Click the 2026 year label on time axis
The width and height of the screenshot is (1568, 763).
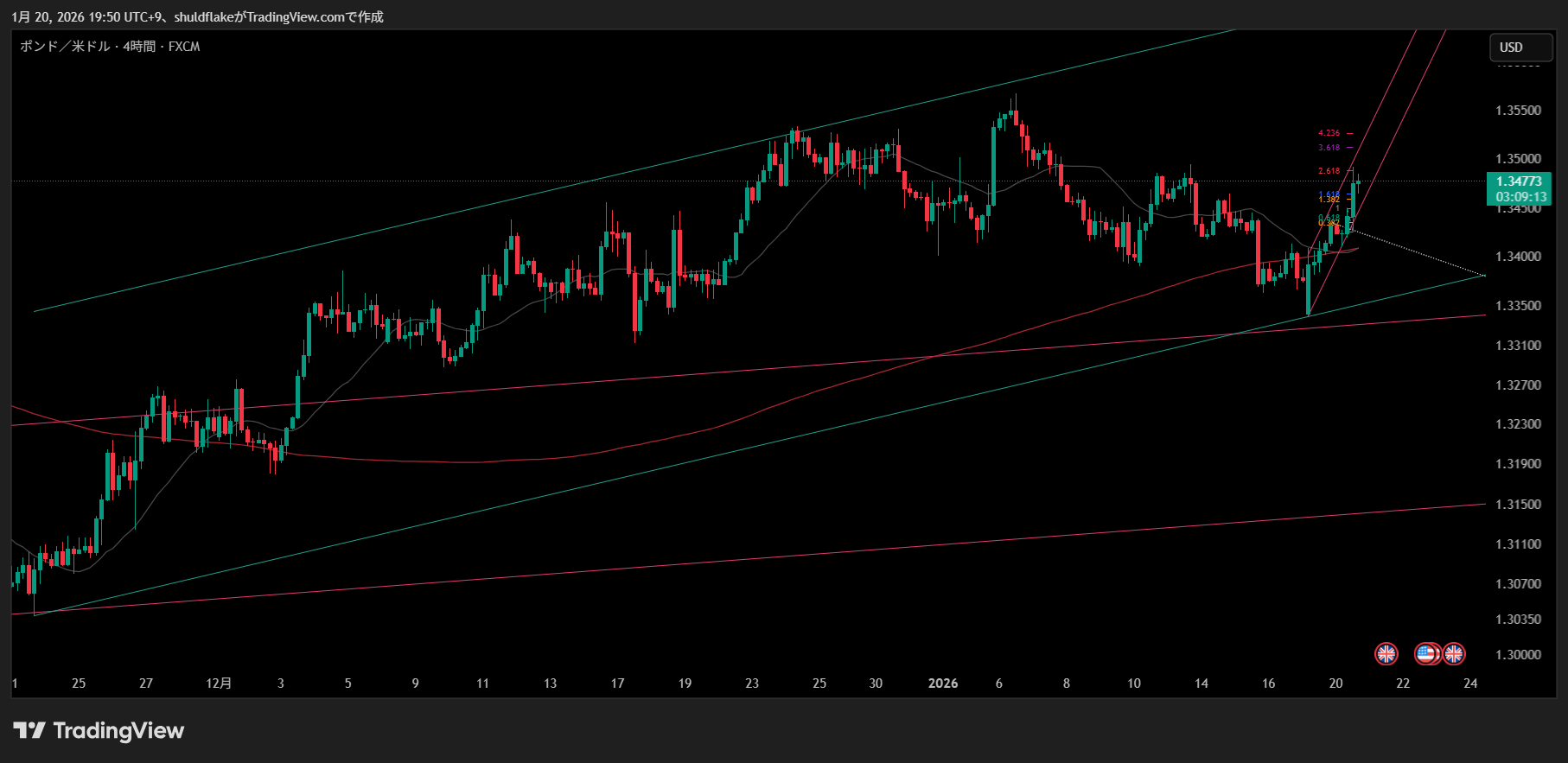click(x=942, y=684)
